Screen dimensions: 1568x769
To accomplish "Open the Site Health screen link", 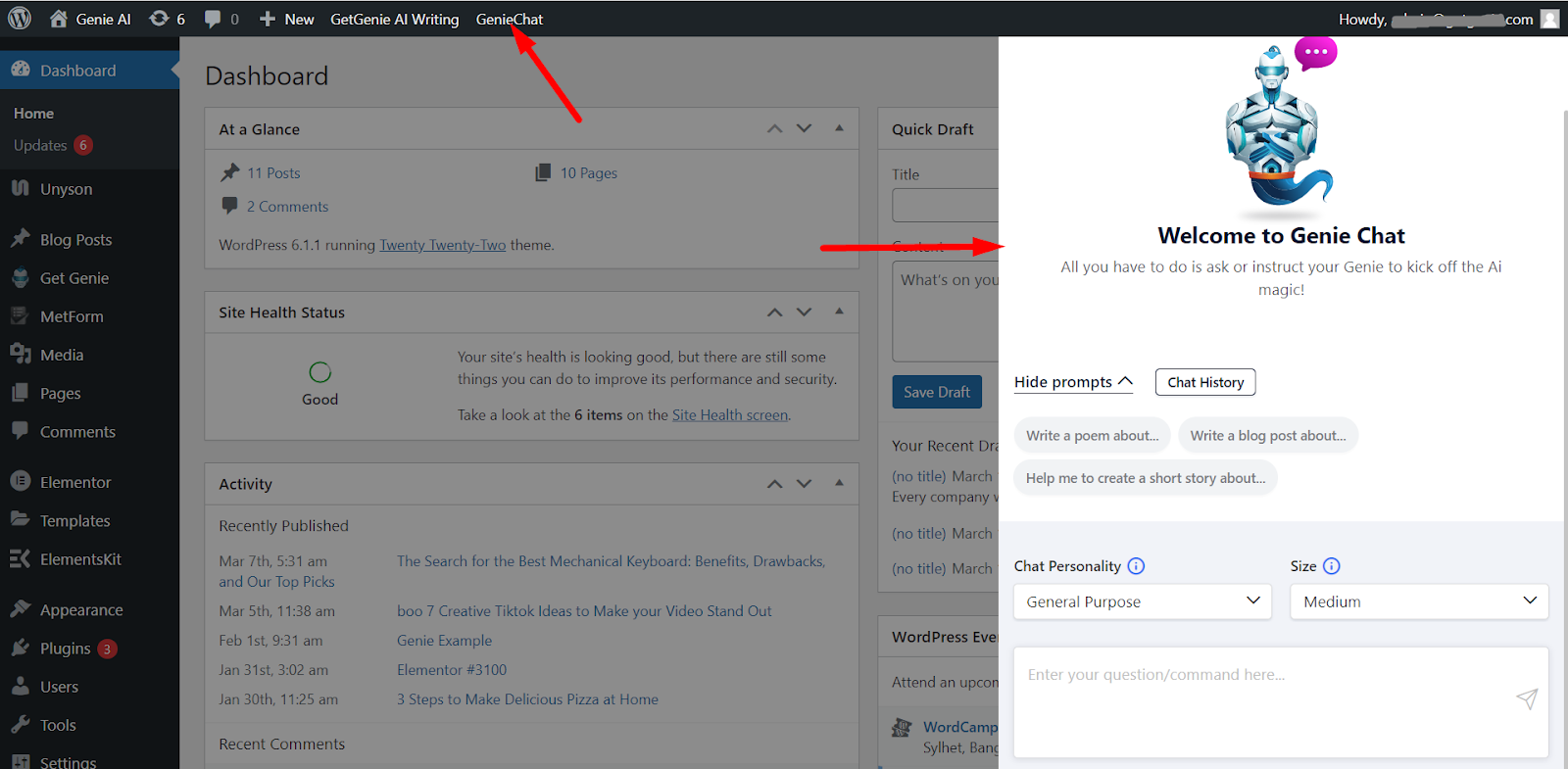I will (x=730, y=415).
